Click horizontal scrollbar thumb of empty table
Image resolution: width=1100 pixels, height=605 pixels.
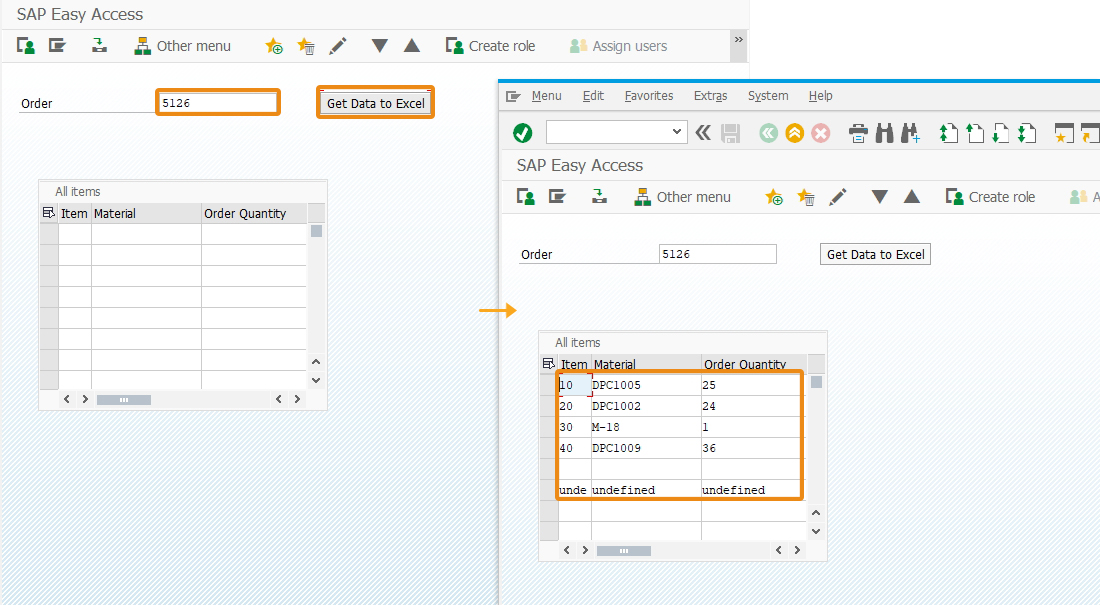click(x=123, y=399)
